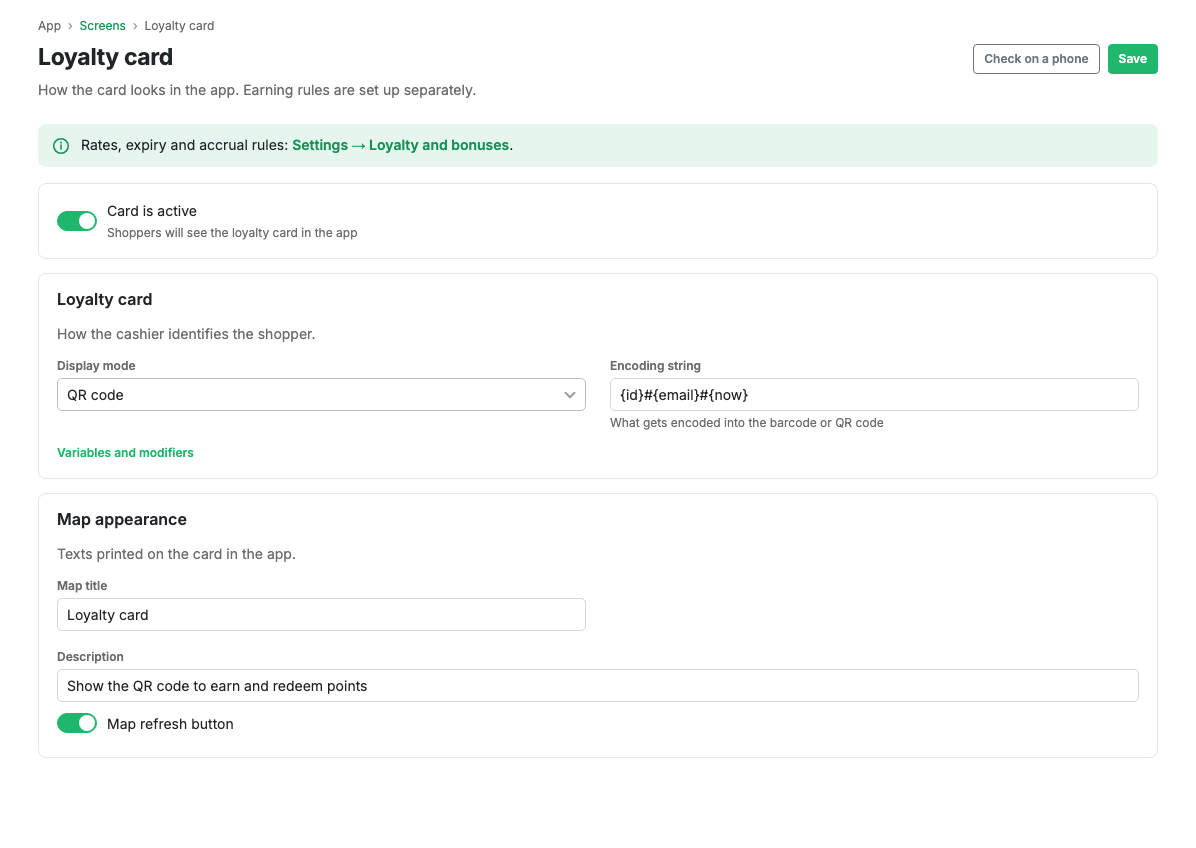
Task: Save the loyalty card settings
Action: tap(1133, 59)
